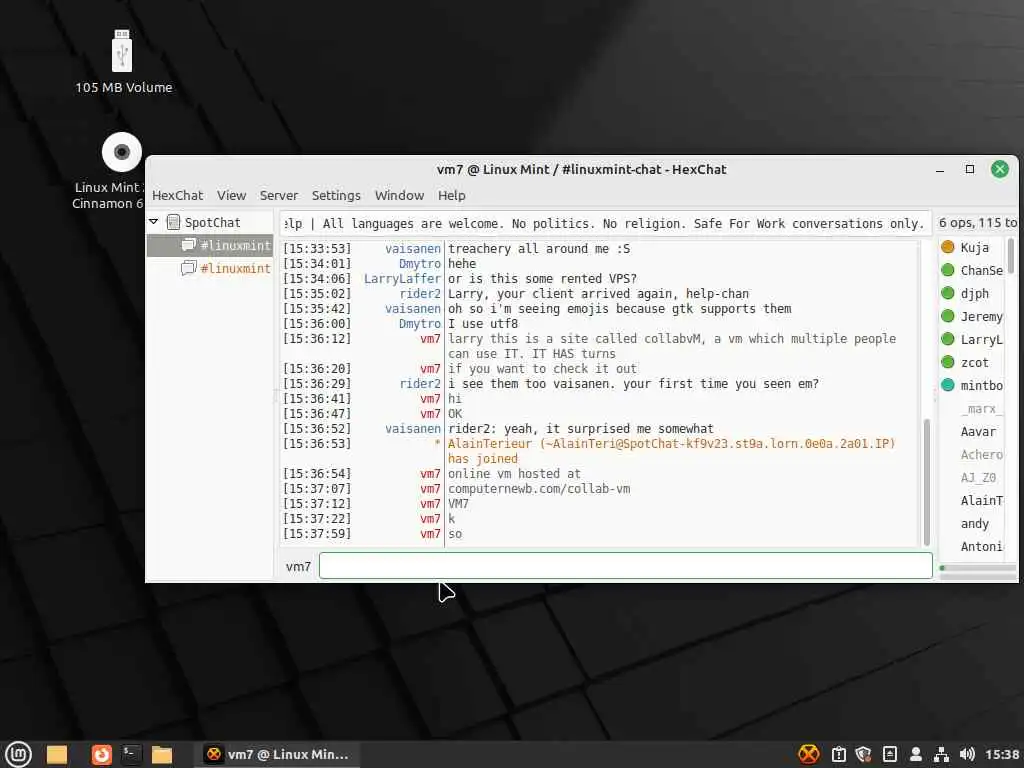Minimize the HexChat window
Image resolution: width=1024 pixels, height=768 pixels.
click(940, 170)
